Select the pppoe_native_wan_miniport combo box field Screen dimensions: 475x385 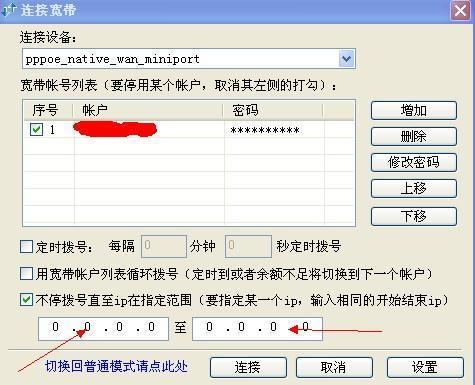189,59
